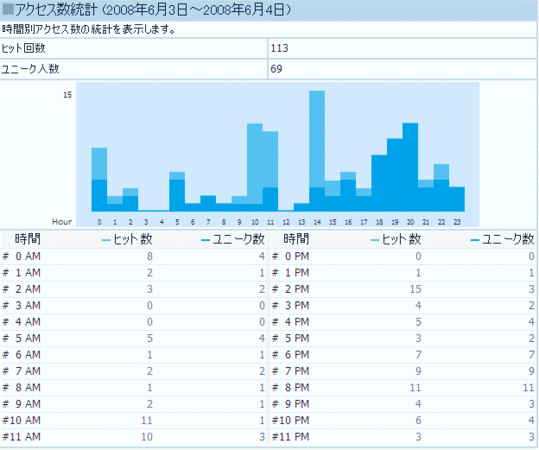The image size is (539, 450).
Task: Select the # 2 PM row
Action: pyautogui.click(x=403, y=289)
